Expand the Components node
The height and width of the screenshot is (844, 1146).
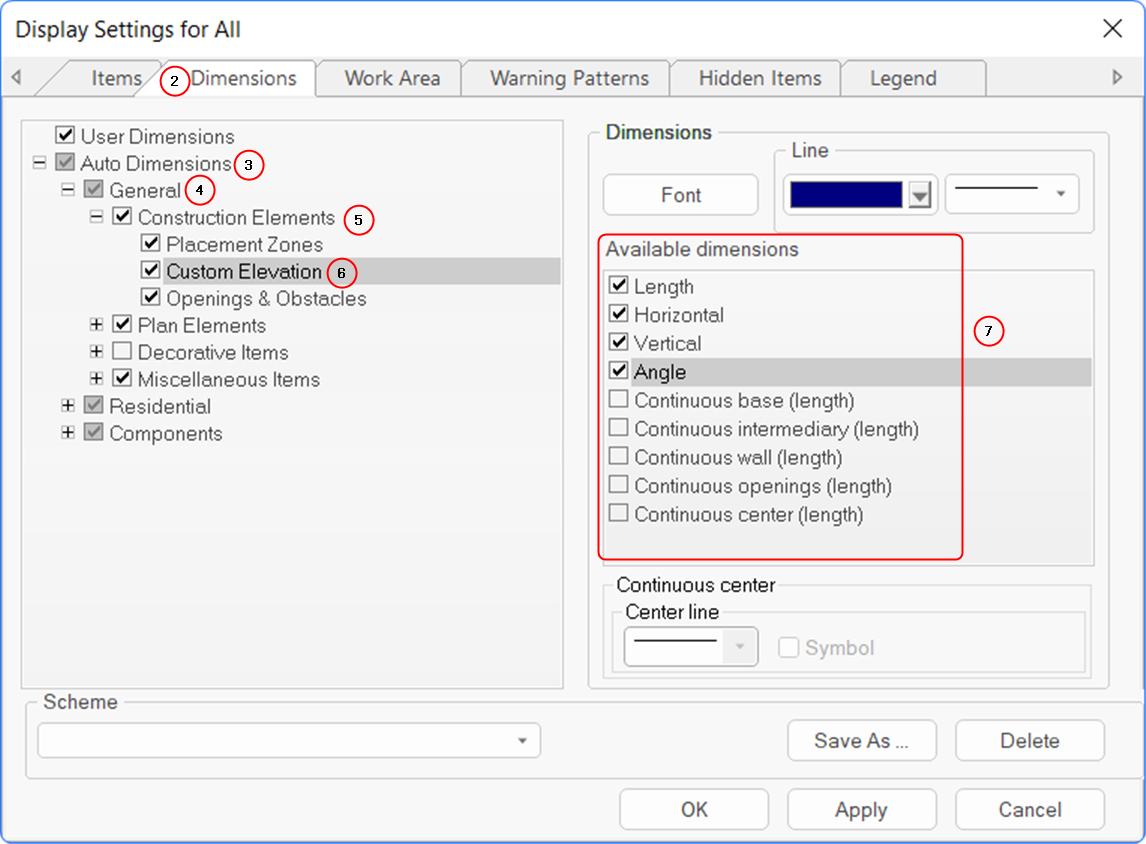pyautogui.click(x=68, y=433)
